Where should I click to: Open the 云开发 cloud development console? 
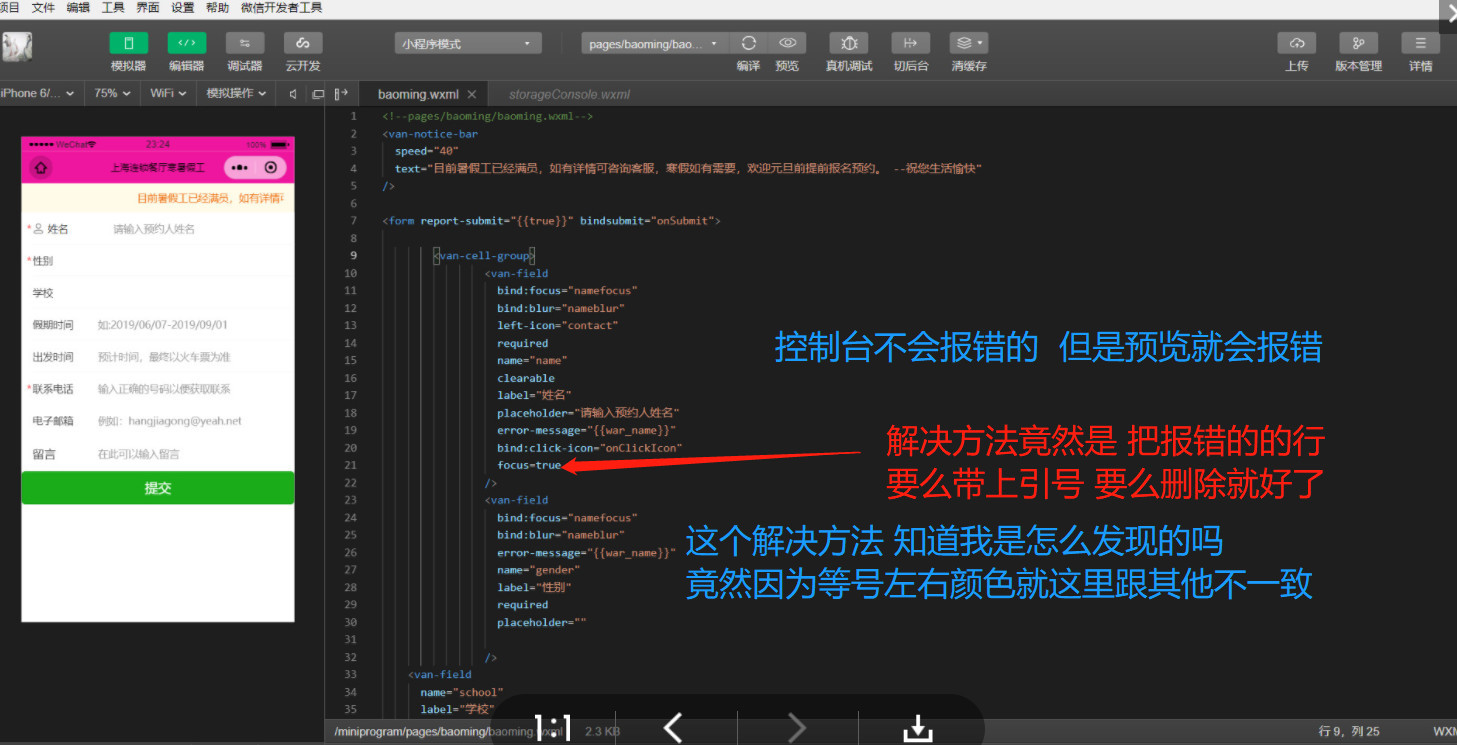(x=303, y=43)
